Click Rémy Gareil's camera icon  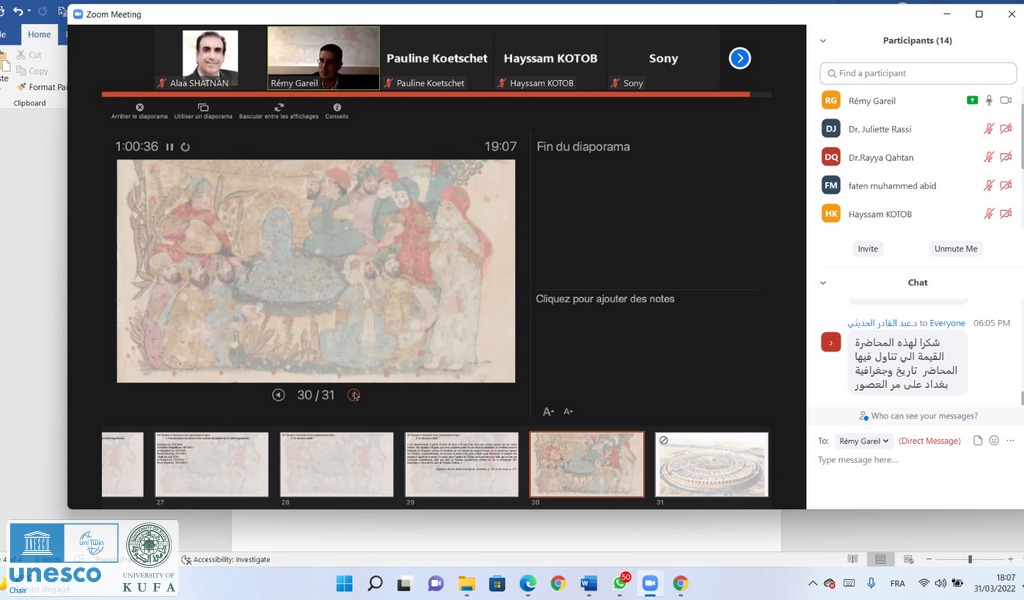1006,101
